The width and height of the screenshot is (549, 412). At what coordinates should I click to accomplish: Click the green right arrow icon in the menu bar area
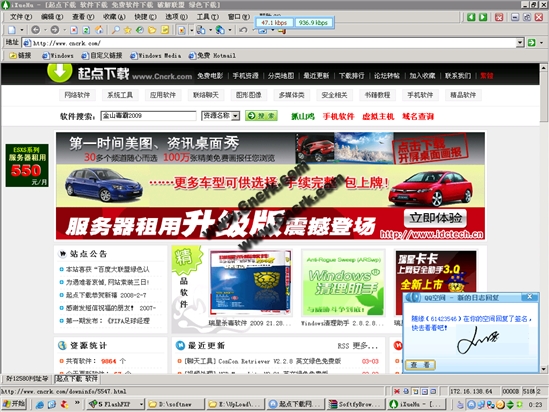[x=483, y=17]
